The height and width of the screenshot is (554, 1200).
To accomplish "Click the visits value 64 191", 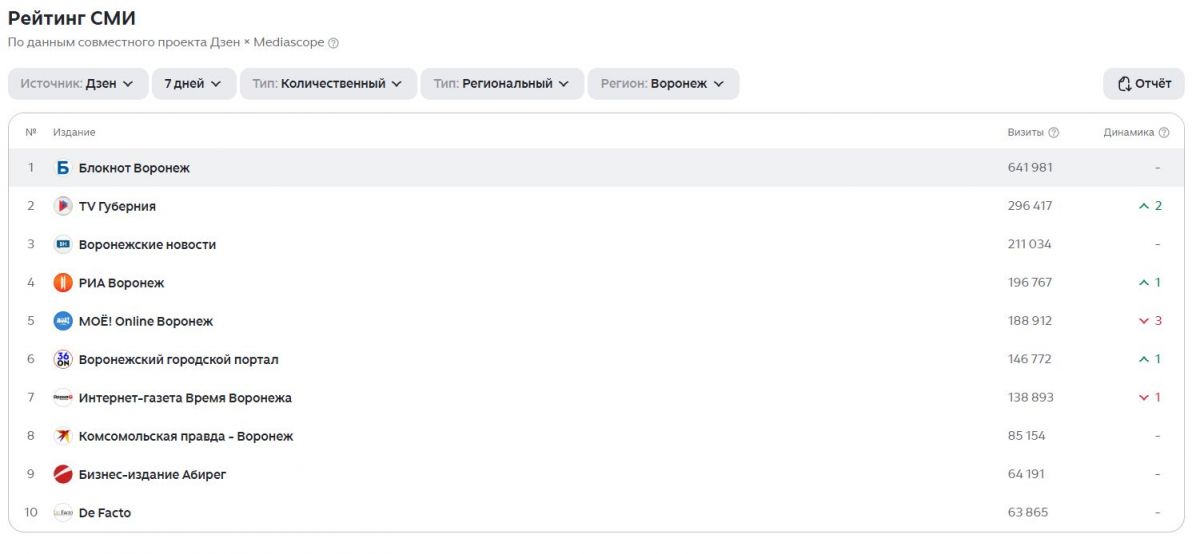I will point(1026,474).
